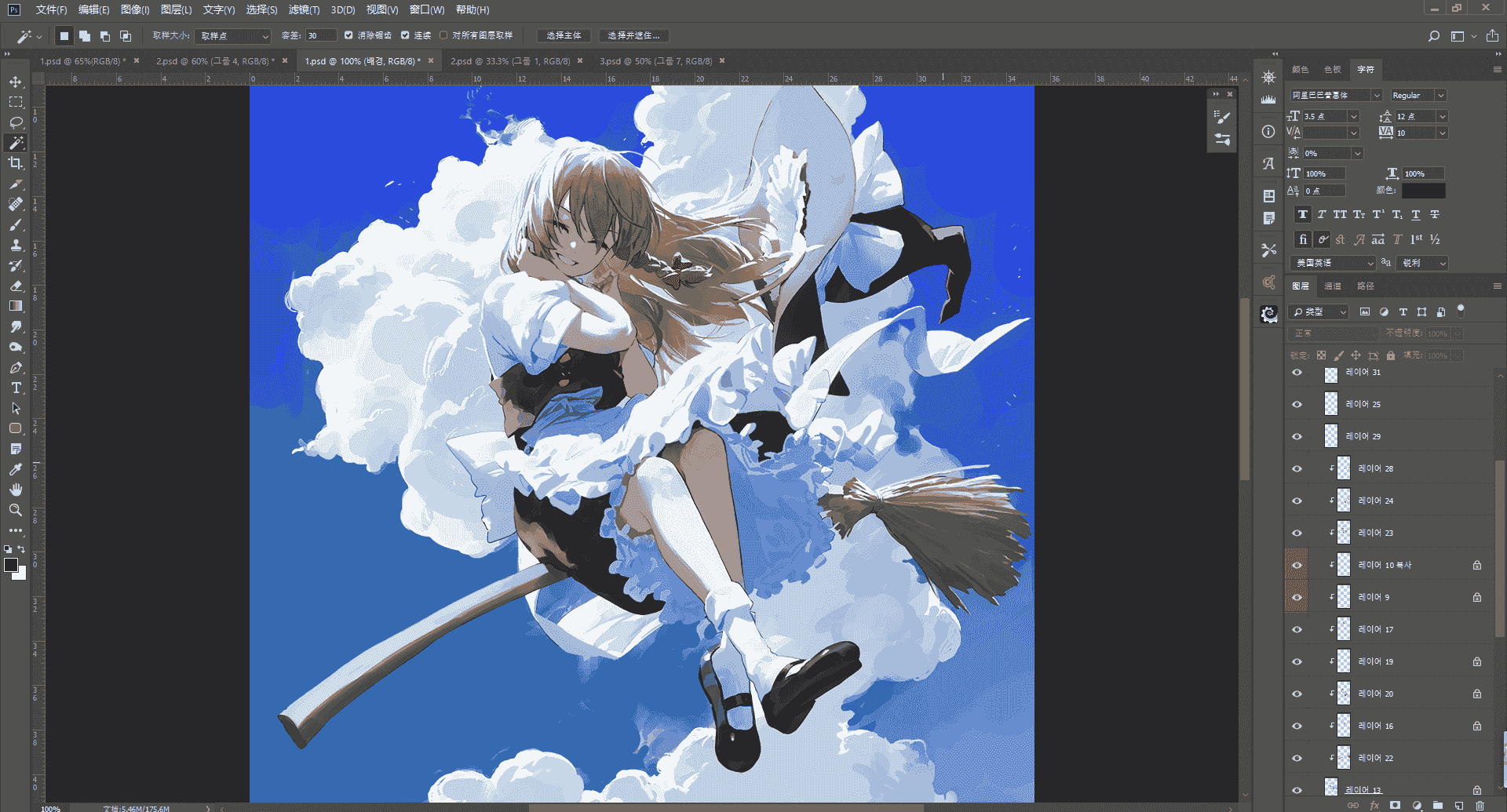Open the sample size (取样大小) dropdown
Viewport: 1507px width, 812px height.
pos(233,36)
